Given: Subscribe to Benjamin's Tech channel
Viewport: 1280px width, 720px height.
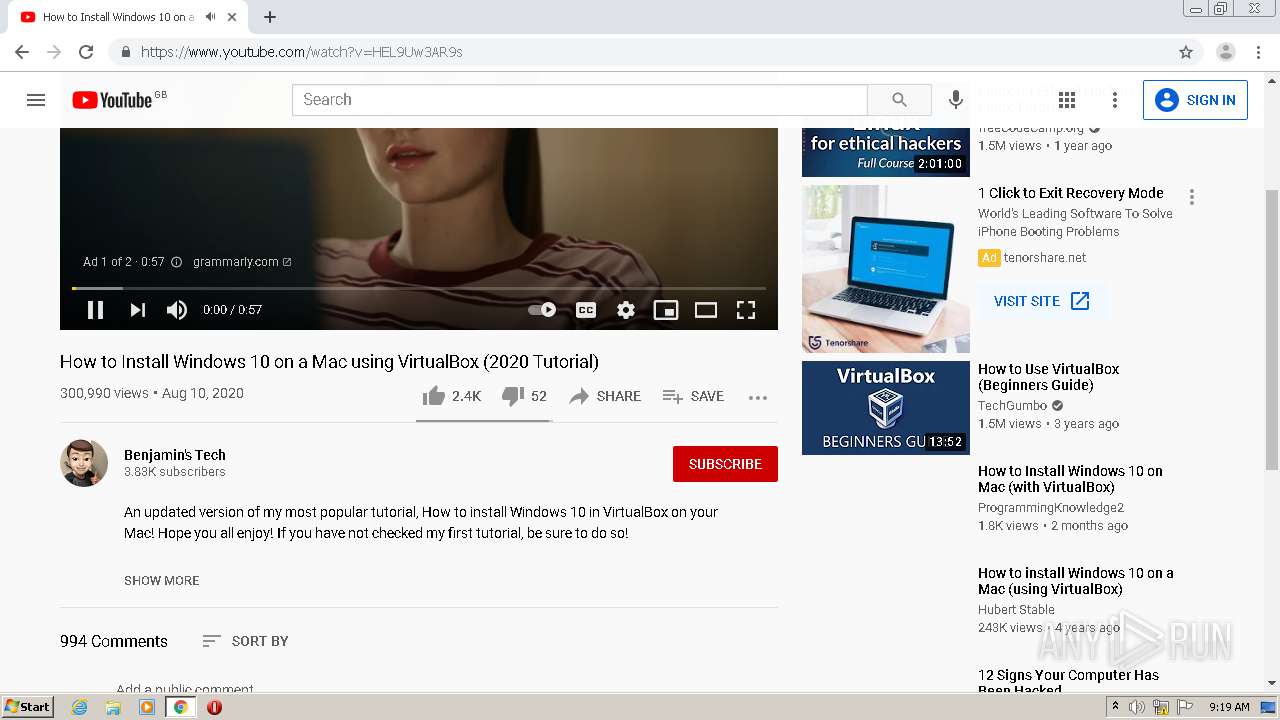Looking at the screenshot, I should click(x=725, y=464).
